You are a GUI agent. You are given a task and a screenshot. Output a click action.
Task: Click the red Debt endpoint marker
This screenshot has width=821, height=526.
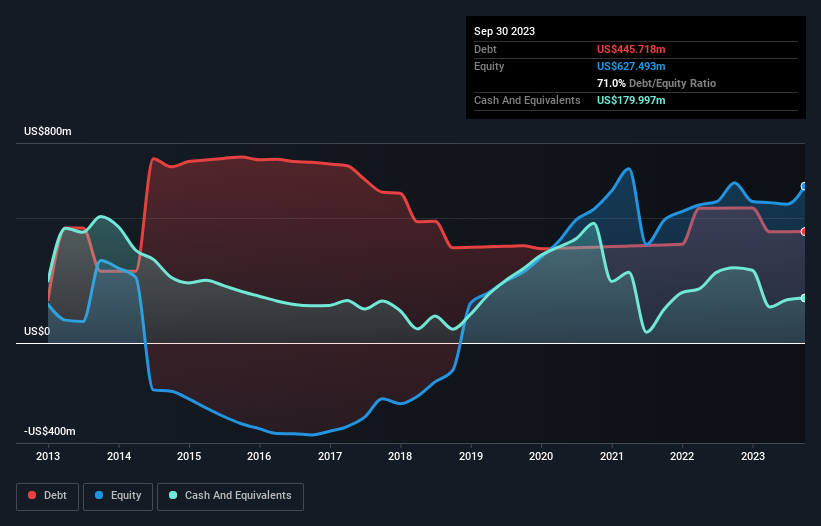(804, 231)
